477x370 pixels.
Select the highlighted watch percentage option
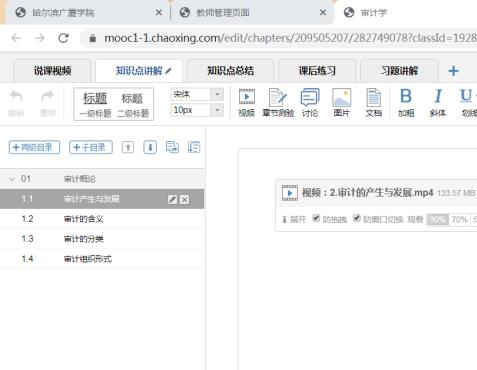tap(438, 220)
